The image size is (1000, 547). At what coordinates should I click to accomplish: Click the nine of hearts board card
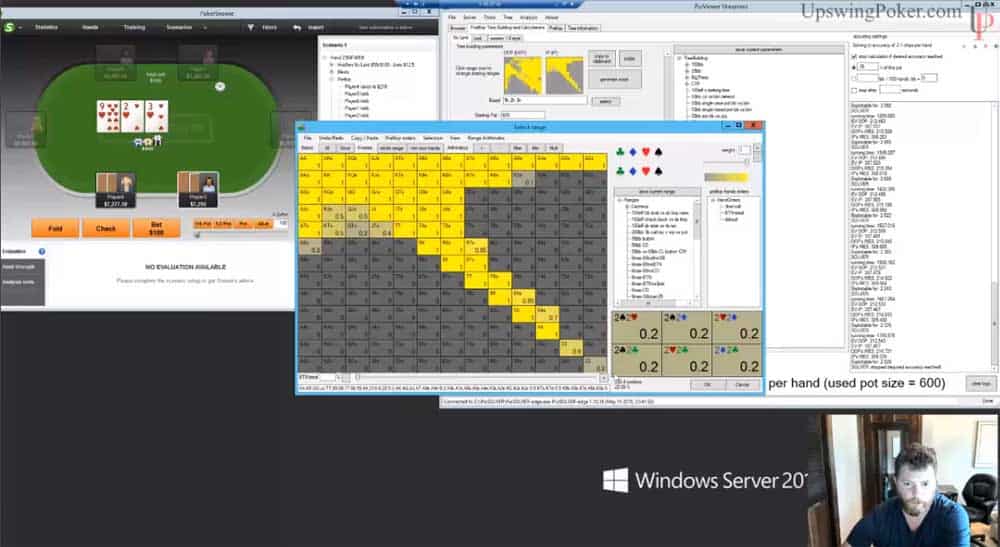[108, 116]
